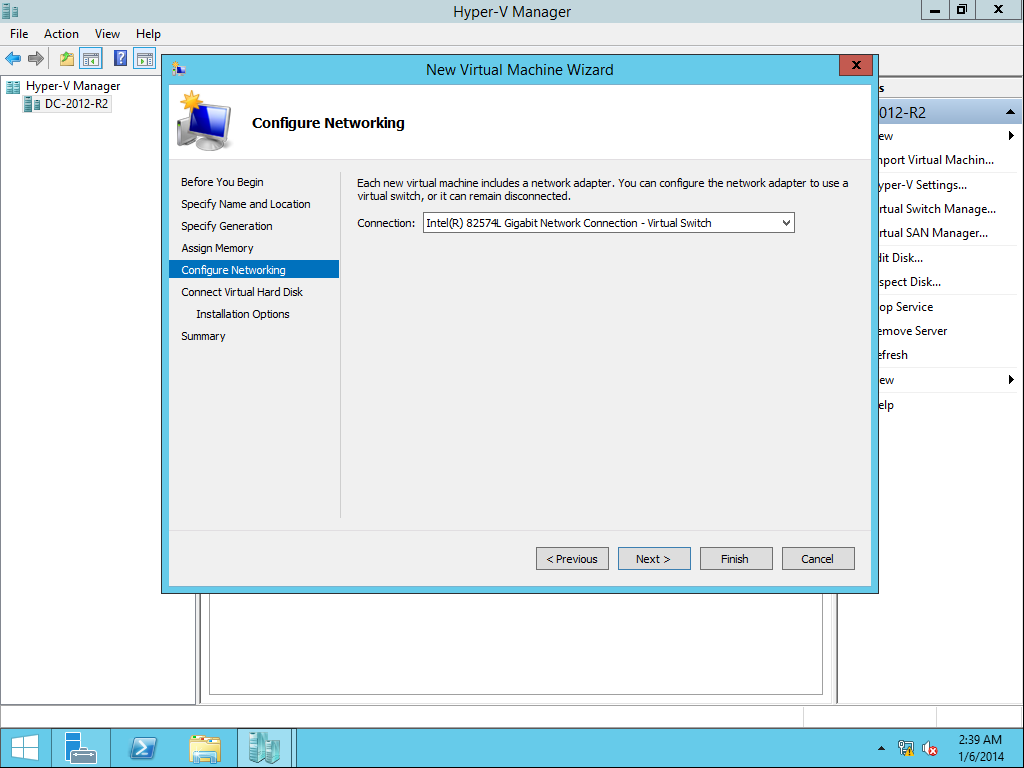
Task: Launch PowerShell from the taskbar
Action: [x=143, y=748]
